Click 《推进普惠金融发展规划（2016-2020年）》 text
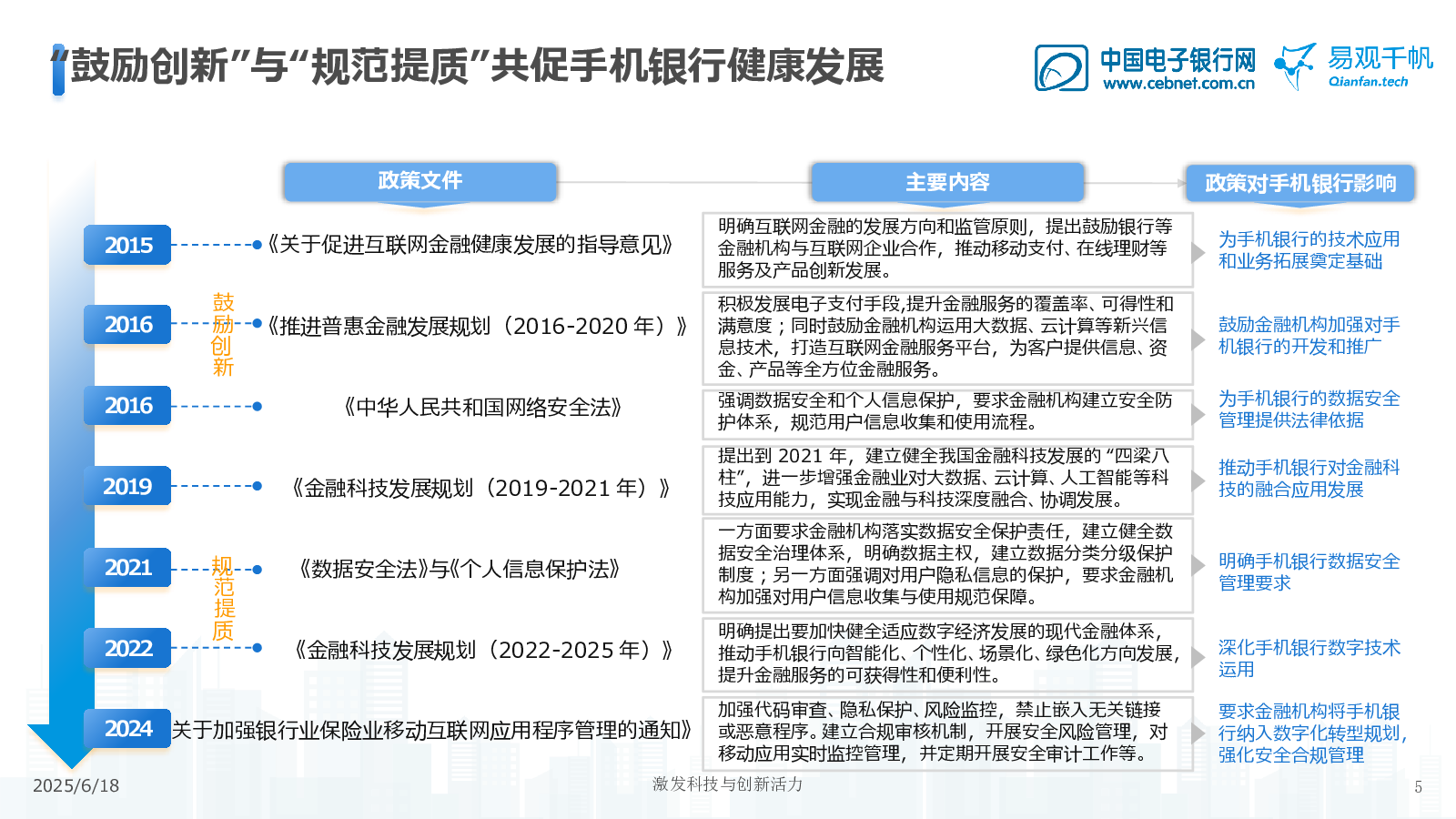Image resolution: width=1456 pixels, height=819 pixels. tap(477, 326)
